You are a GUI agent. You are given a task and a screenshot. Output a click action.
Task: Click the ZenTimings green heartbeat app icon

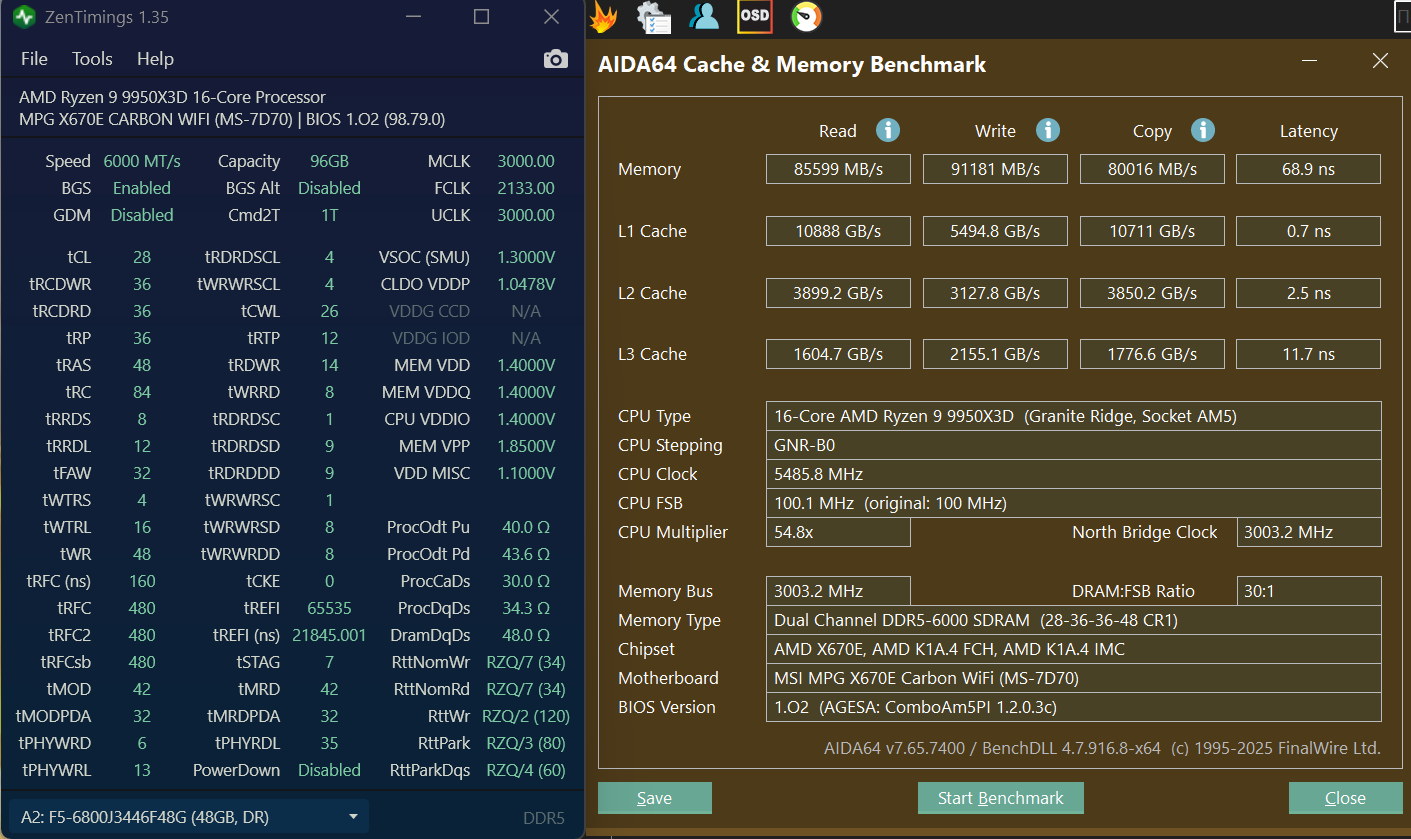click(25, 17)
